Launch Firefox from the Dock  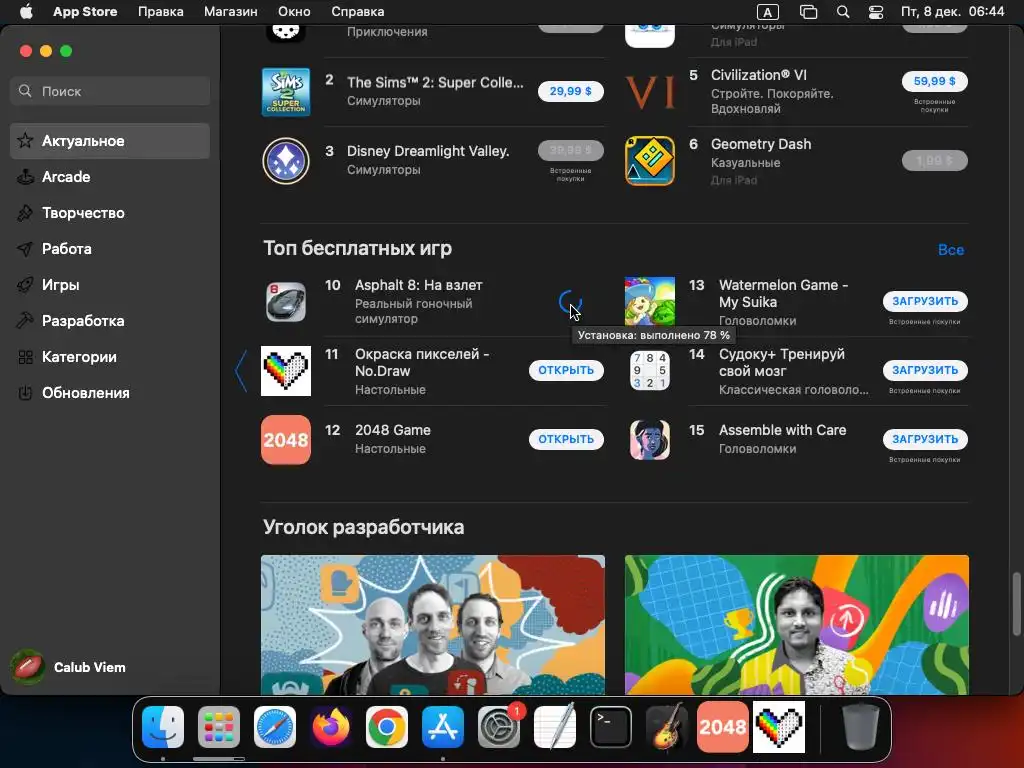coord(330,727)
